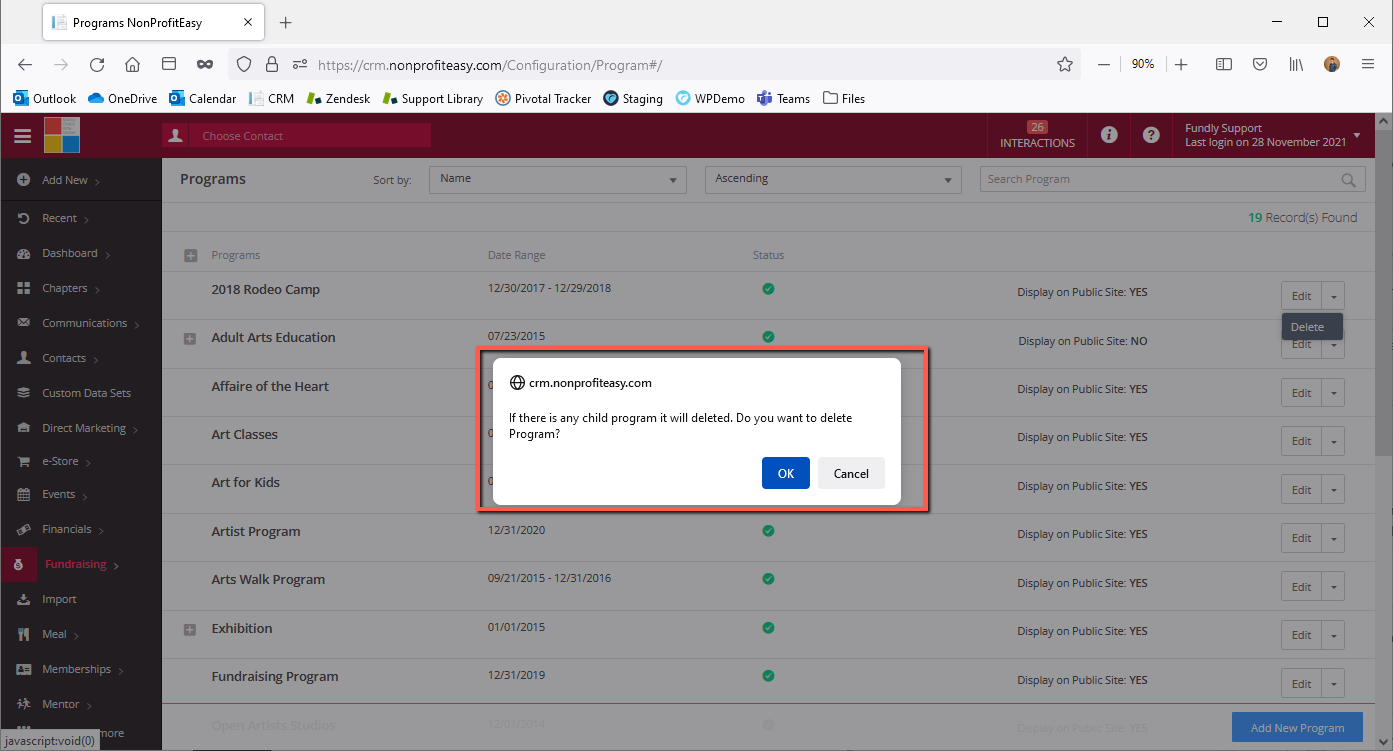Open the Support Library bookmark

(x=432, y=98)
